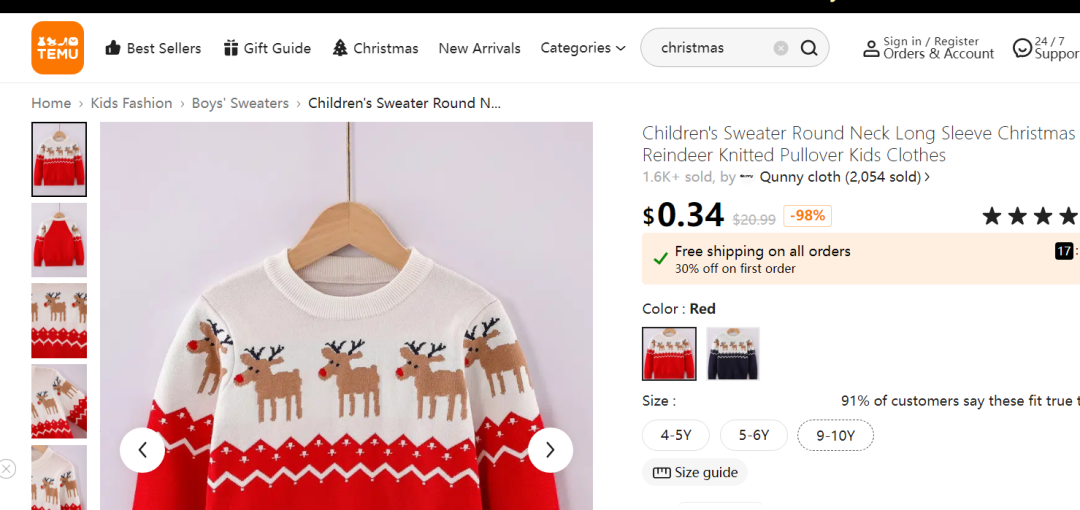This screenshot has height=510, width=1080.
Task: Select size 9-10Y
Action: pyautogui.click(x=835, y=435)
